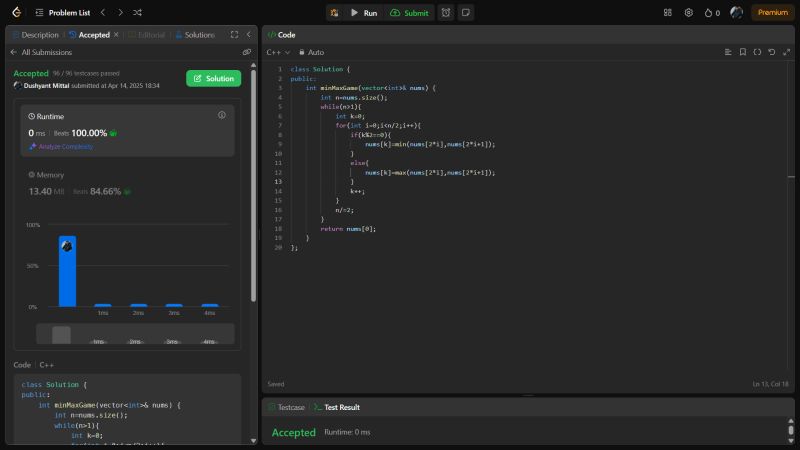This screenshot has height=450, width=800.
Task: Click the Premium button
Action: [772, 13]
